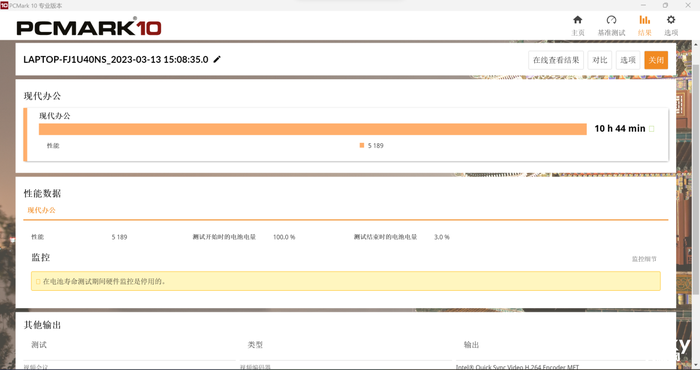Minimize the PCMark 10 window
Viewport: 700px width, 370px height.
click(x=643, y=5)
